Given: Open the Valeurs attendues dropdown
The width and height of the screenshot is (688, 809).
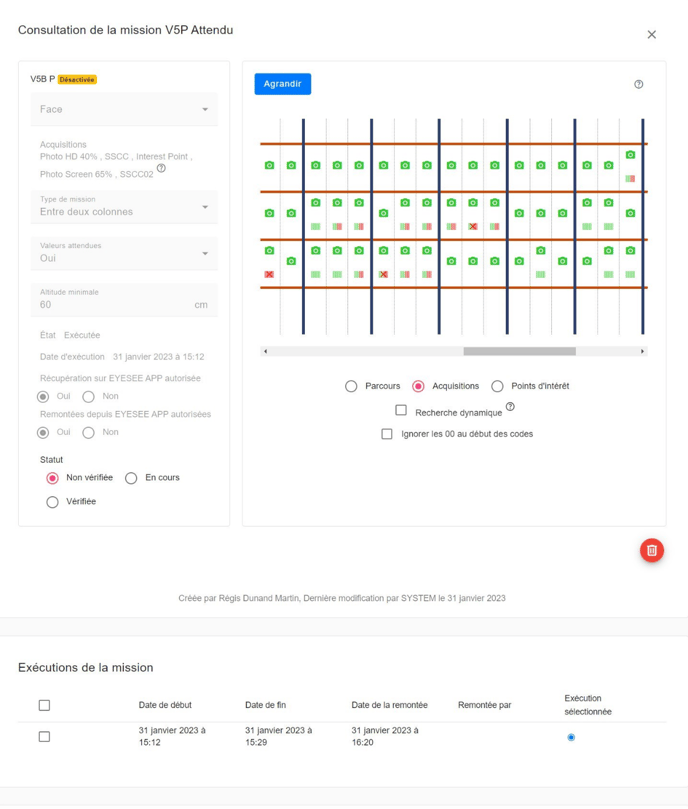Looking at the screenshot, I should click(124, 253).
